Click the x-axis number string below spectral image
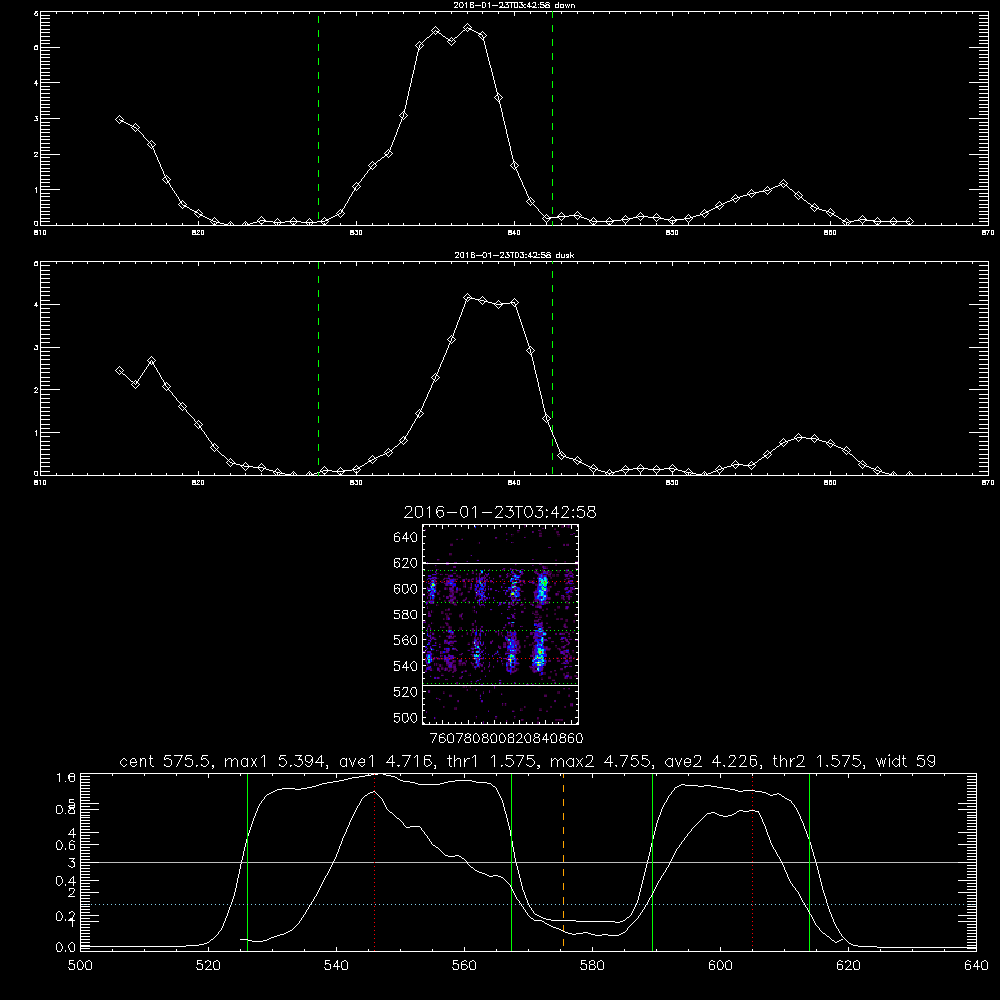Viewport: 1000px width, 1000px height. [506, 739]
